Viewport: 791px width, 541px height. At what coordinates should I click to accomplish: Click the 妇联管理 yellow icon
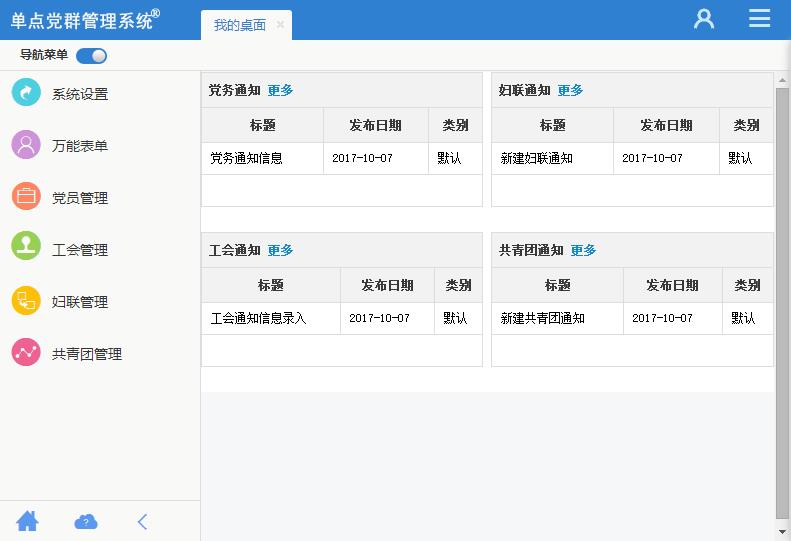click(26, 301)
